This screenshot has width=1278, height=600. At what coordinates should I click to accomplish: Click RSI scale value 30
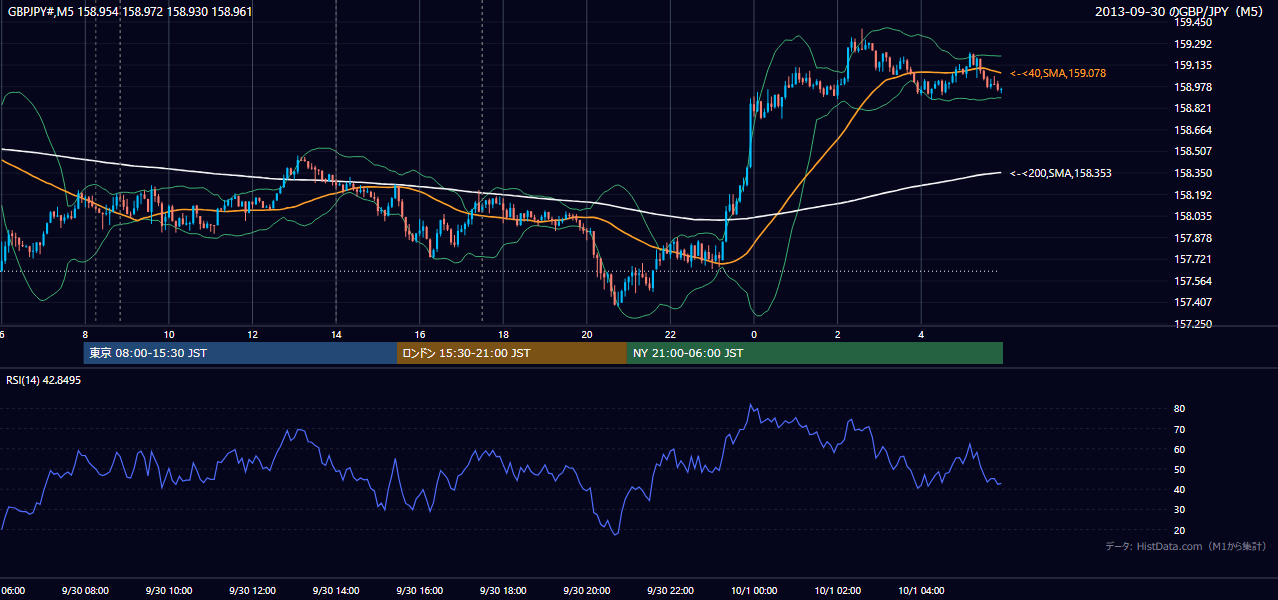[x=1179, y=510]
